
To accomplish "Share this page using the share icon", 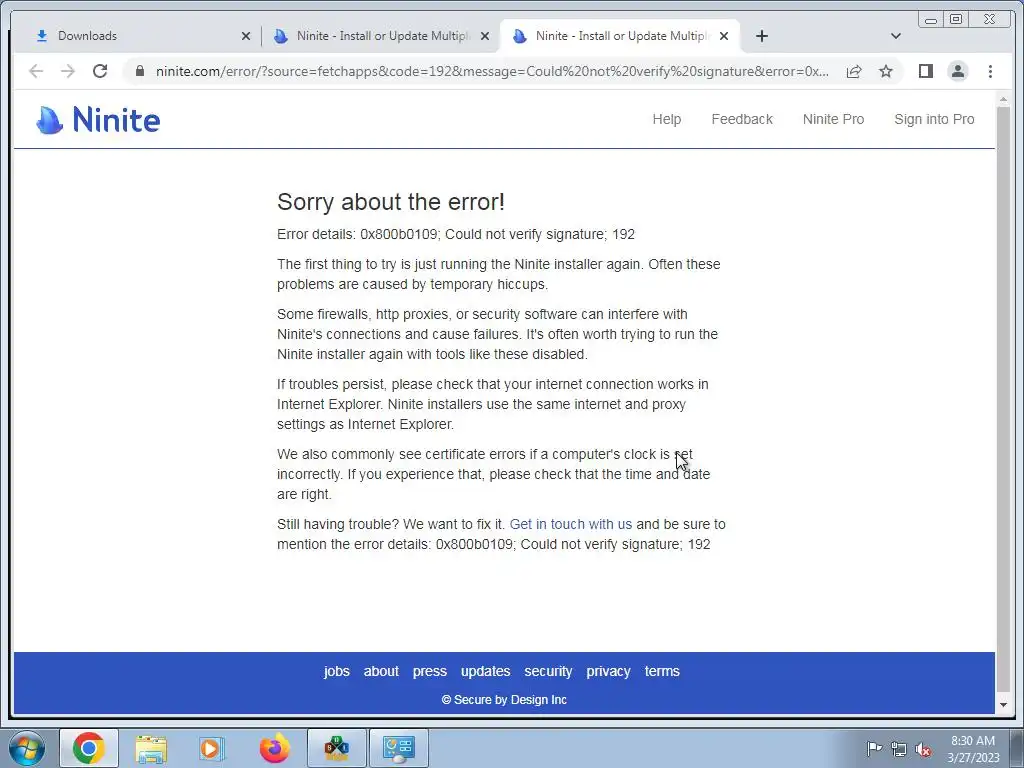I will click(854, 71).
